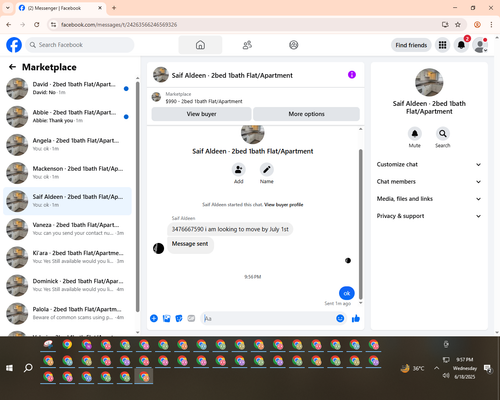Expand Chat members section

(x=429, y=182)
